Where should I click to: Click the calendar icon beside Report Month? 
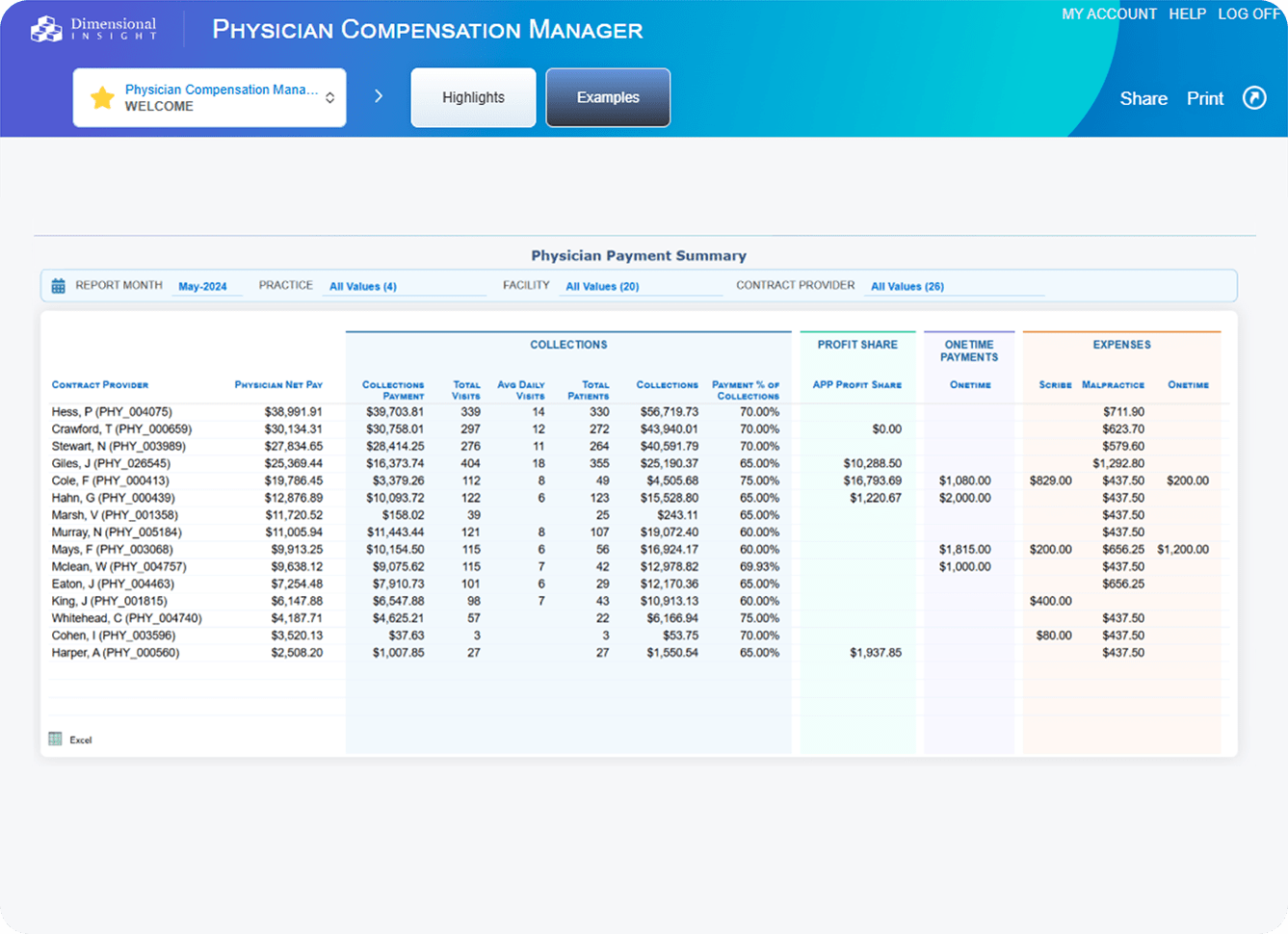(58, 286)
